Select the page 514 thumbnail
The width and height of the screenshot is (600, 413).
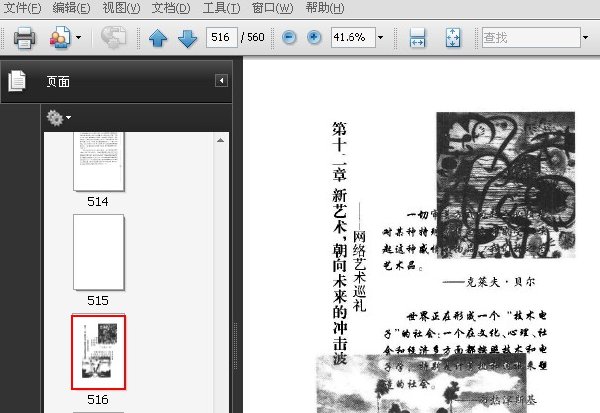click(x=99, y=162)
